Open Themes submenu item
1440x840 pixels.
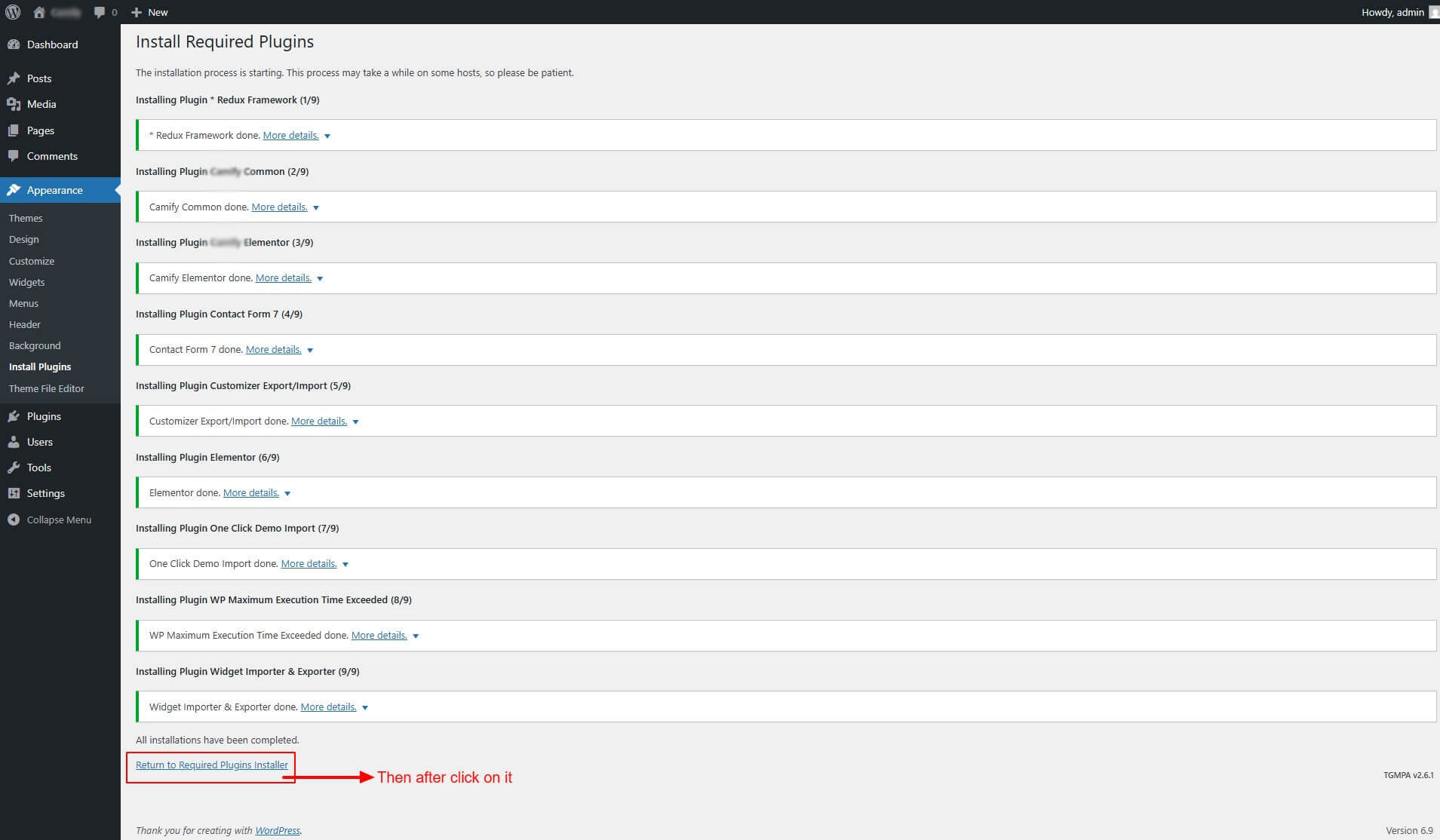coord(26,218)
